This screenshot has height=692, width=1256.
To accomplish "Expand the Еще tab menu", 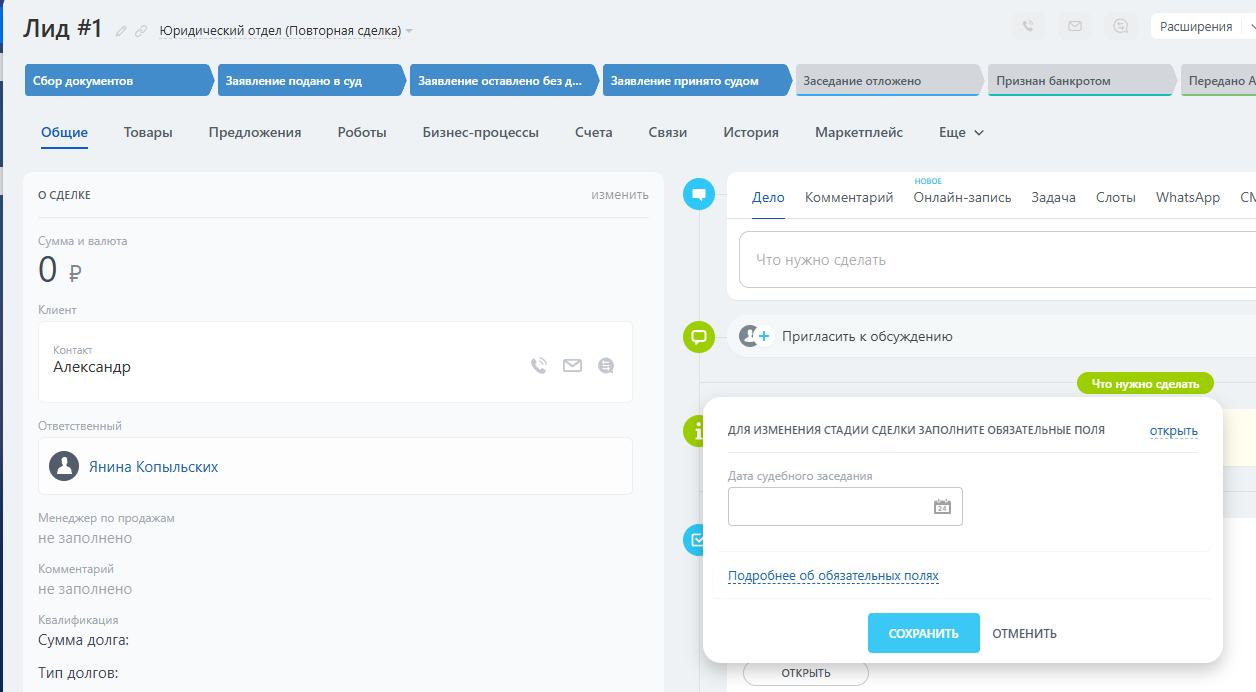I will click(961, 132).
